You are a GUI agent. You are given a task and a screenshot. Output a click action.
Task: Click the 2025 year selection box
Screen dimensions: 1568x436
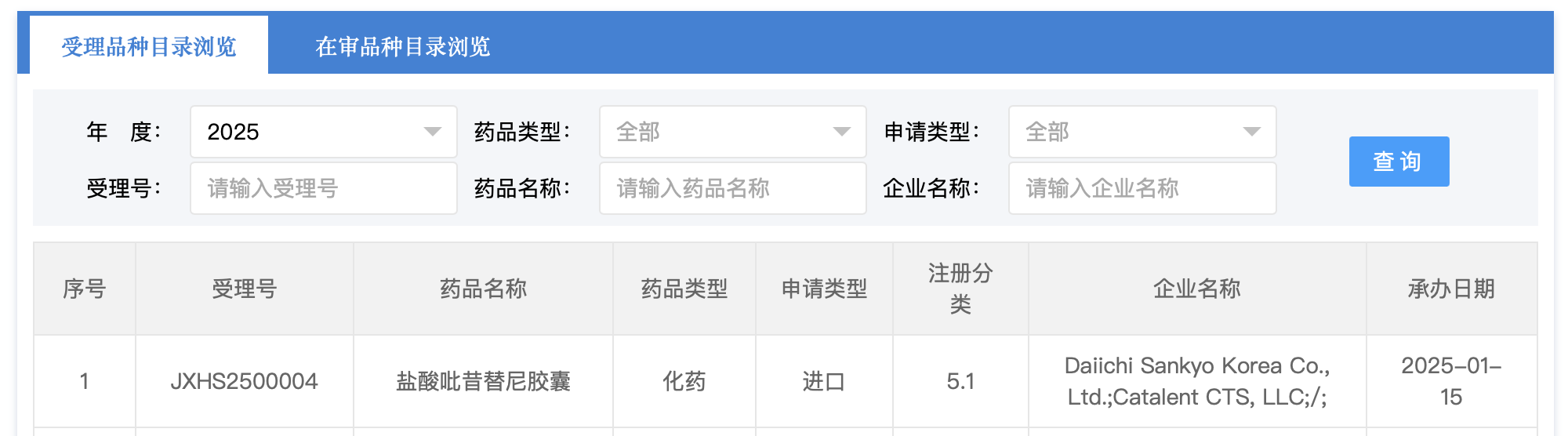pos(306,132)
